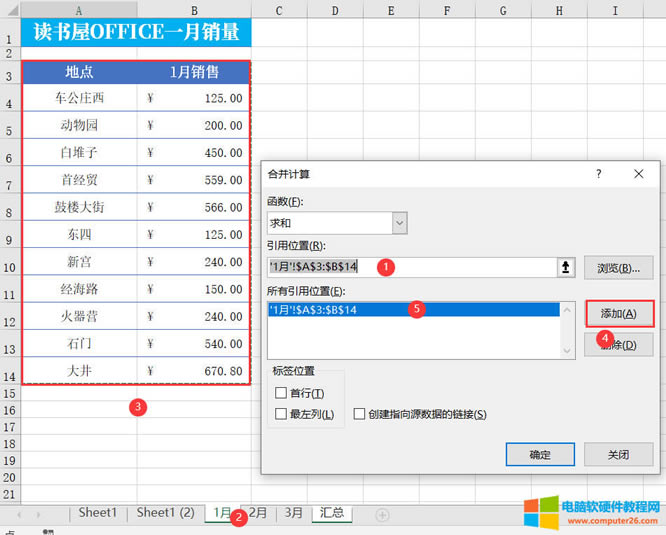666x535 pixels.
Task: Click the help question mark in dialog
Action: pos(599,173)
